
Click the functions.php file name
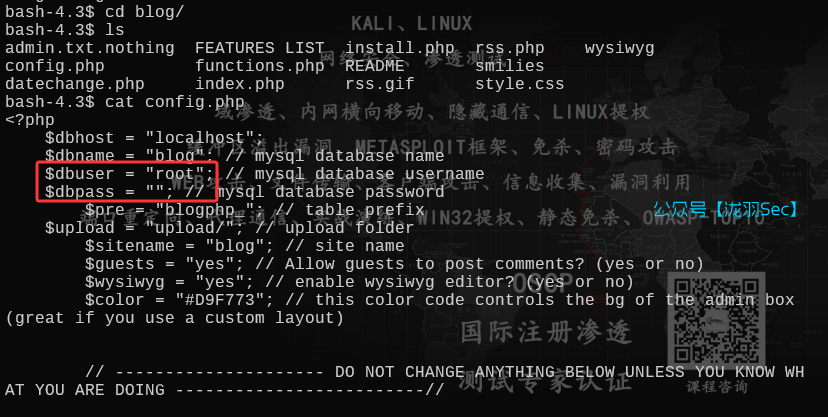click(x=260, y=66)
